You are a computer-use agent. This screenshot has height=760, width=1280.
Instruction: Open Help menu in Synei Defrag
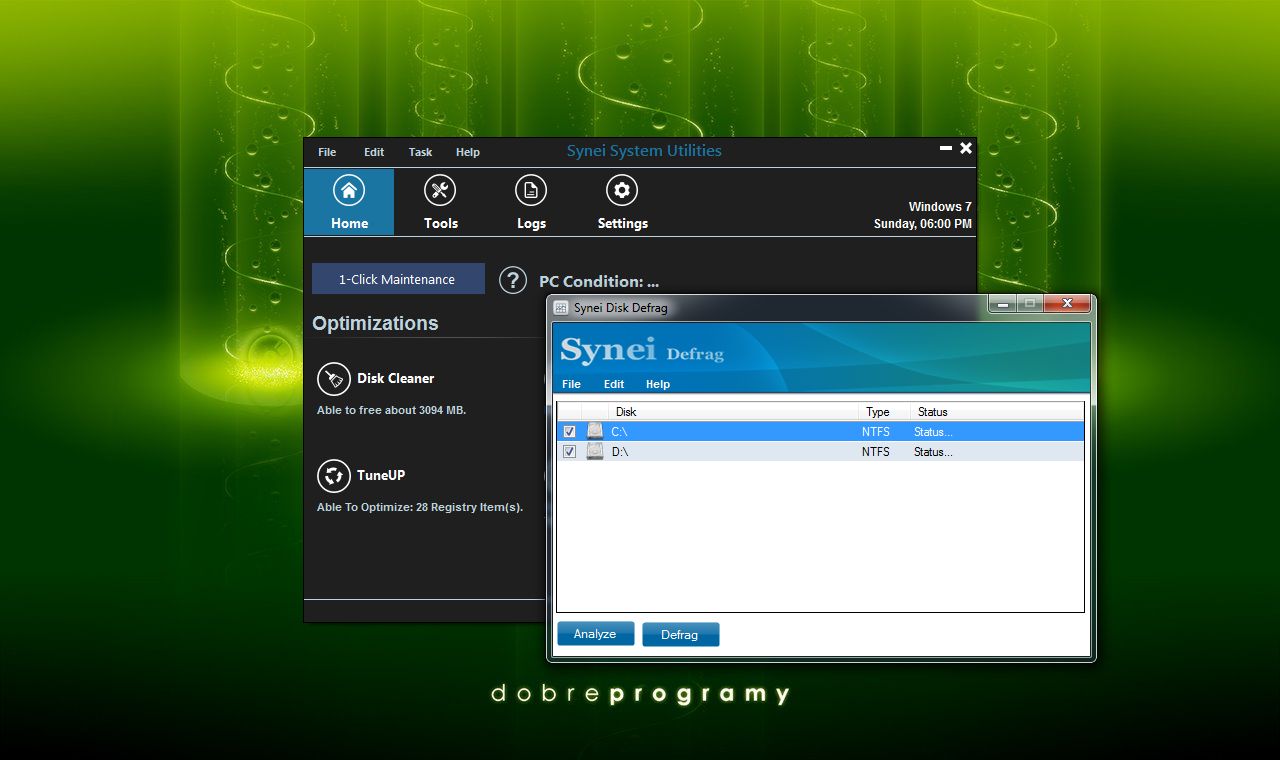[x=658, y=384]
